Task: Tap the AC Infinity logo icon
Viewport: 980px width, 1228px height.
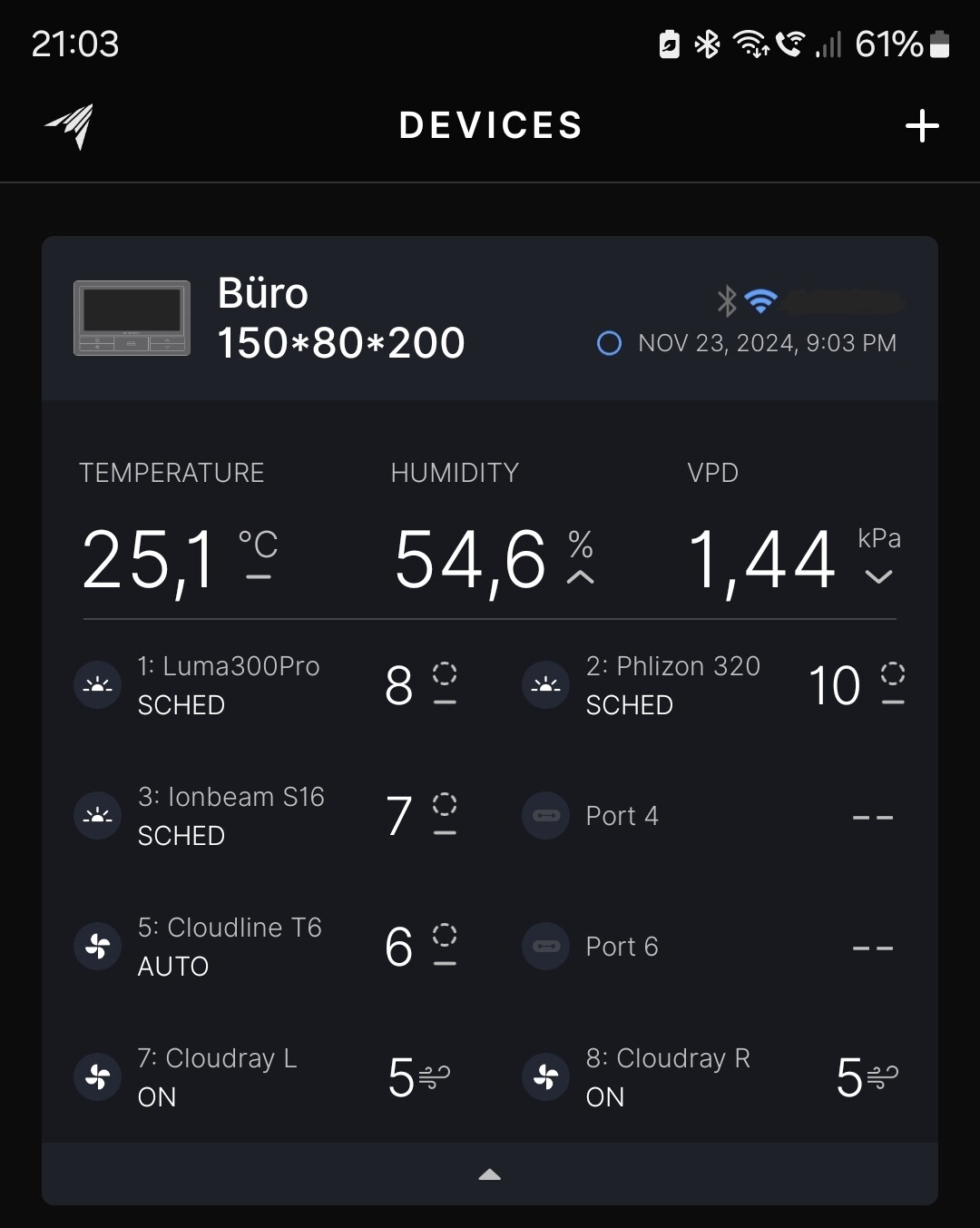Action: [71, 125]
